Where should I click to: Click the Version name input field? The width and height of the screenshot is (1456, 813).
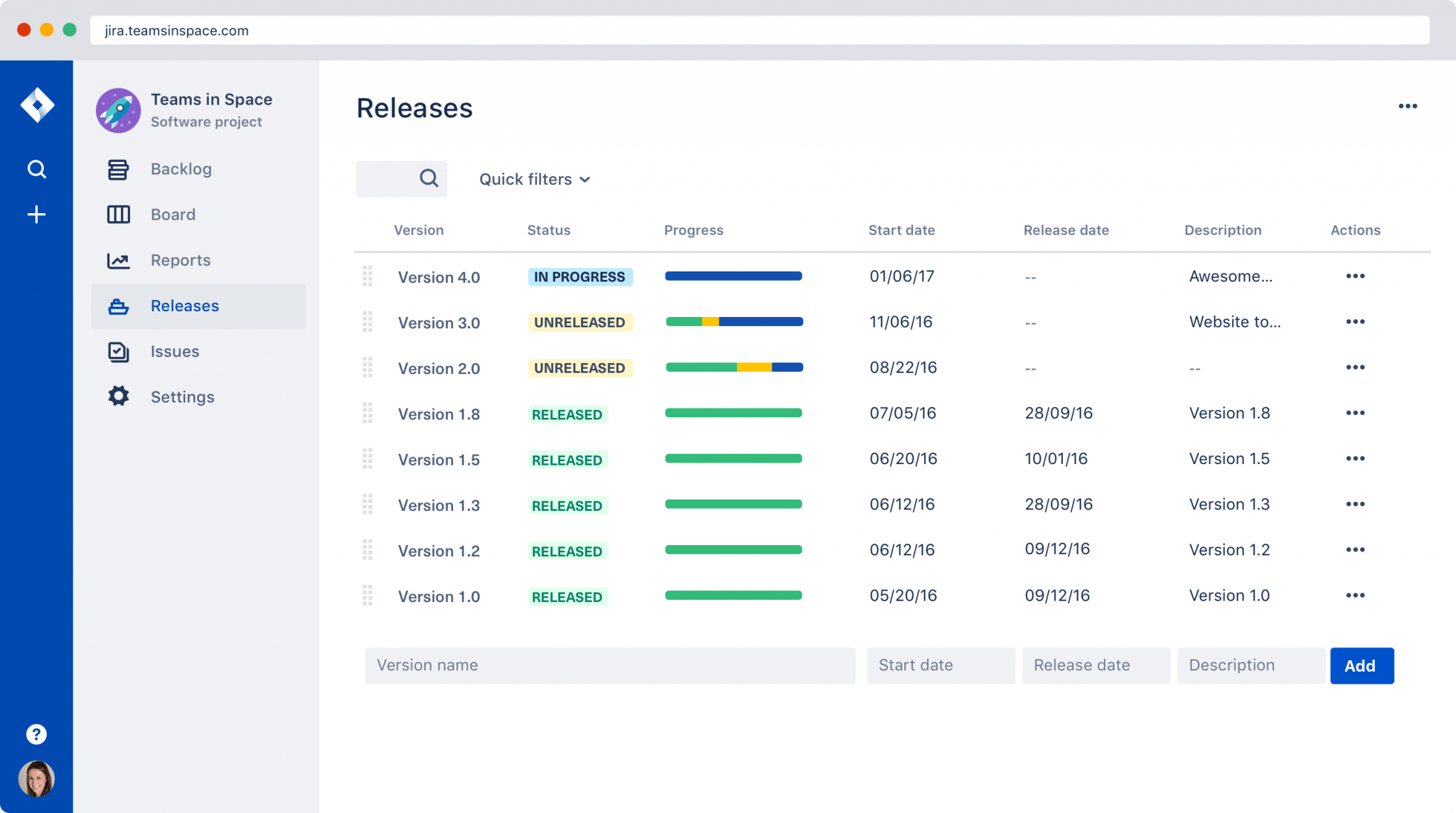tap(609, 665)
